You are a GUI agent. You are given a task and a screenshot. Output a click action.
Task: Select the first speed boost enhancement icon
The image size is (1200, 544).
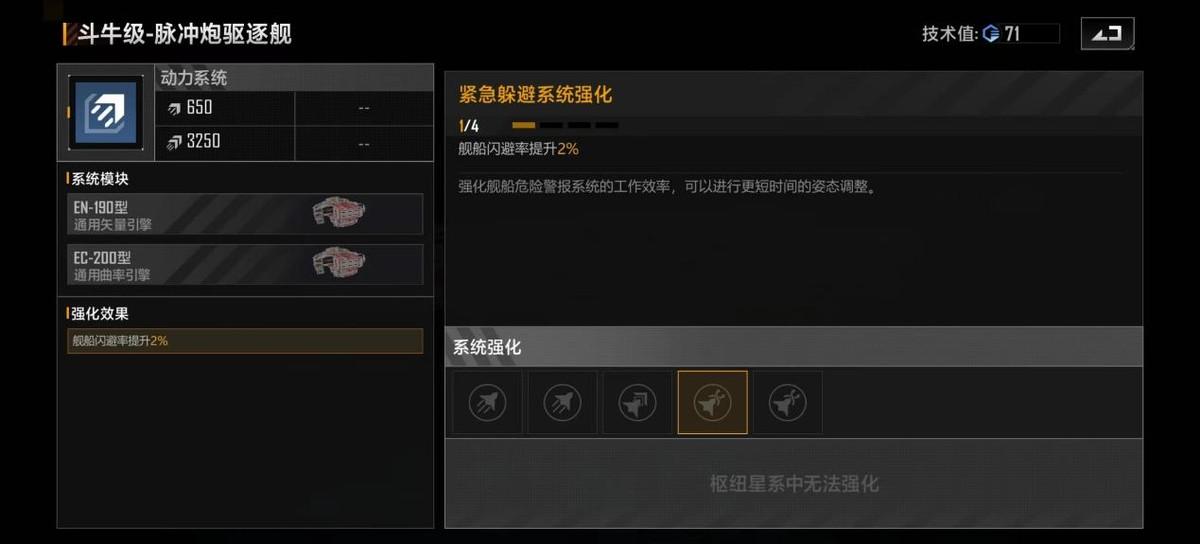pyautogui.click(x=487, y=403)
